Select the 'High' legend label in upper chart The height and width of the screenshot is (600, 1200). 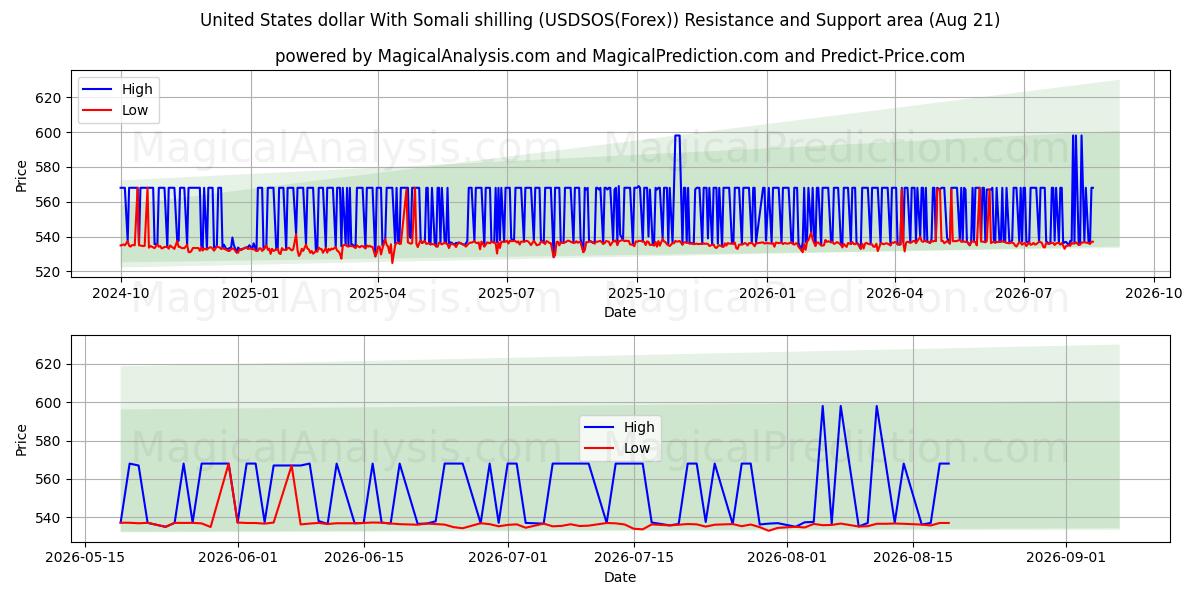tap(137, 89)
